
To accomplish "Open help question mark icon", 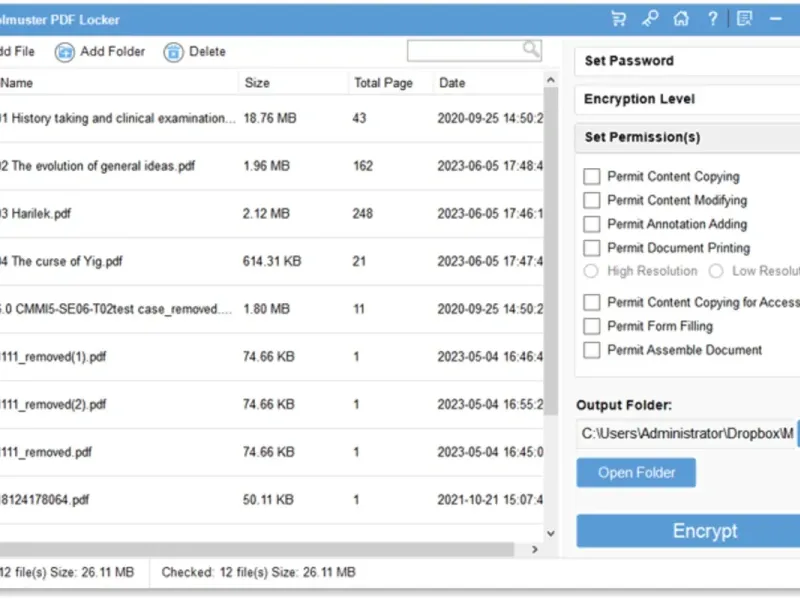I will coord(713,19).
